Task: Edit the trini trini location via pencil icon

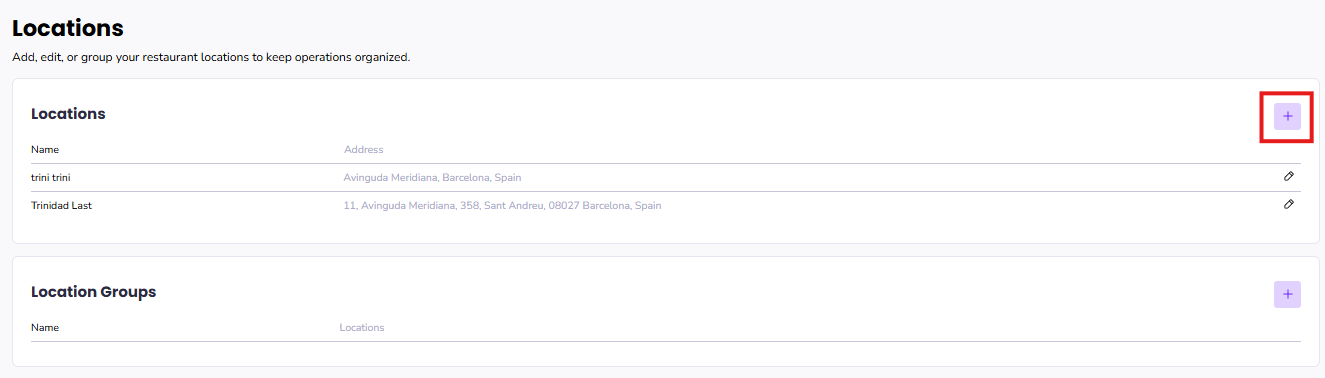Action: (x=1288, y=176)
